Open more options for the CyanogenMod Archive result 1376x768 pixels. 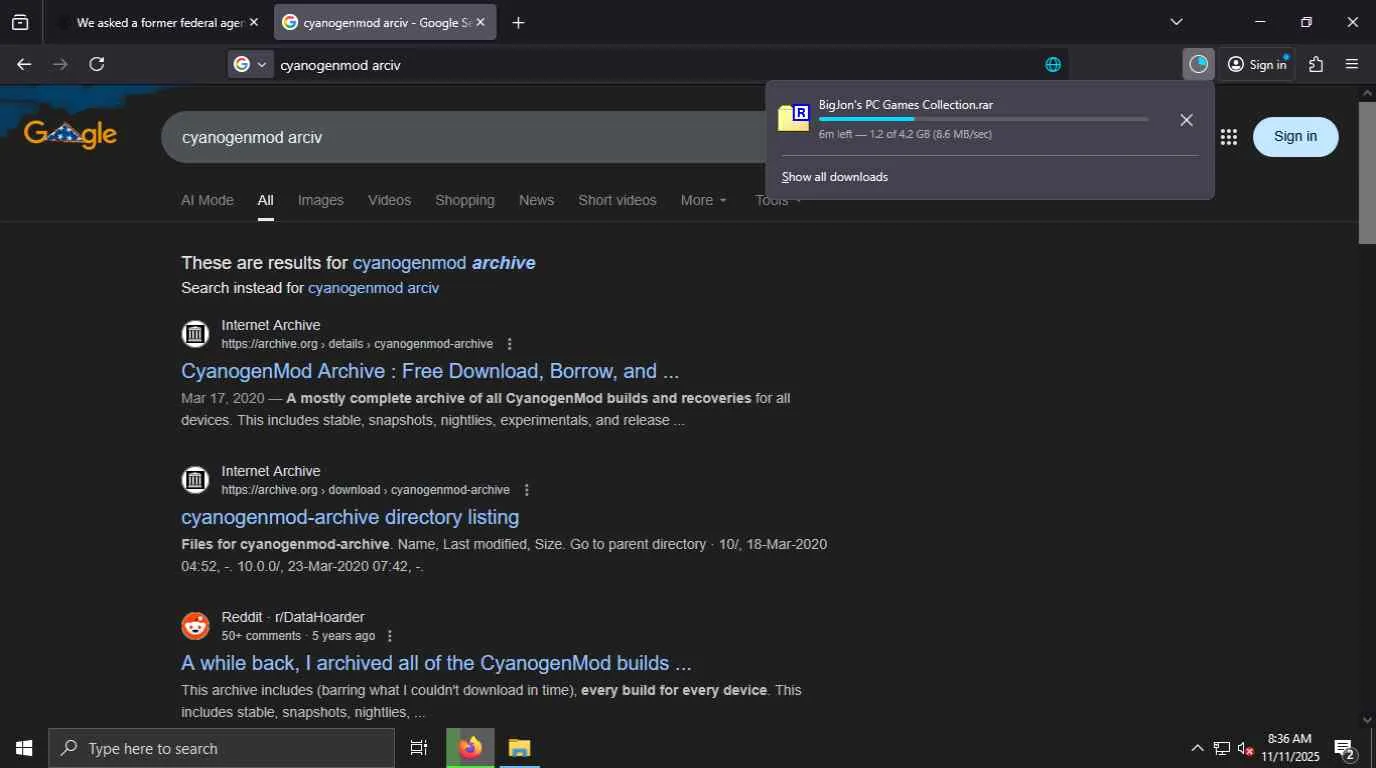509,344
